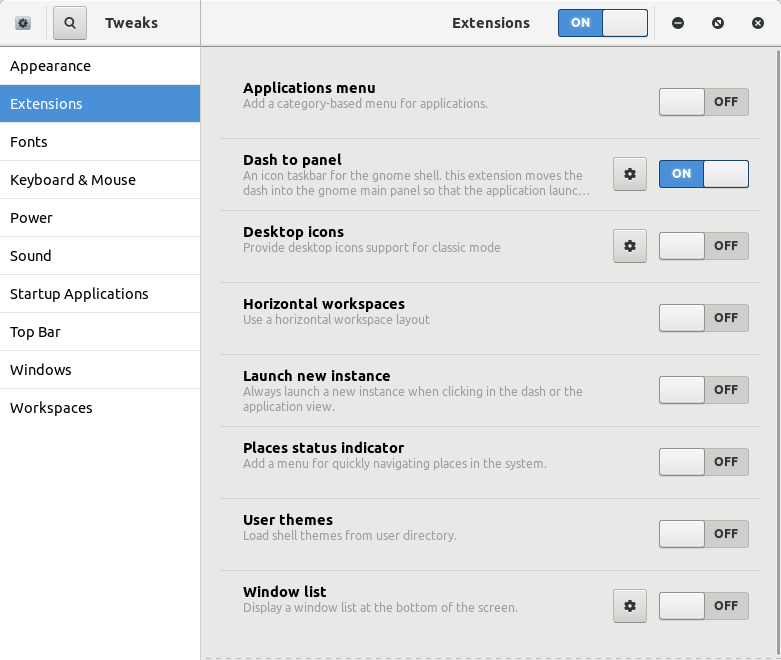Minimize the Tweaks window
781x660 pixels.
(678, 23)
